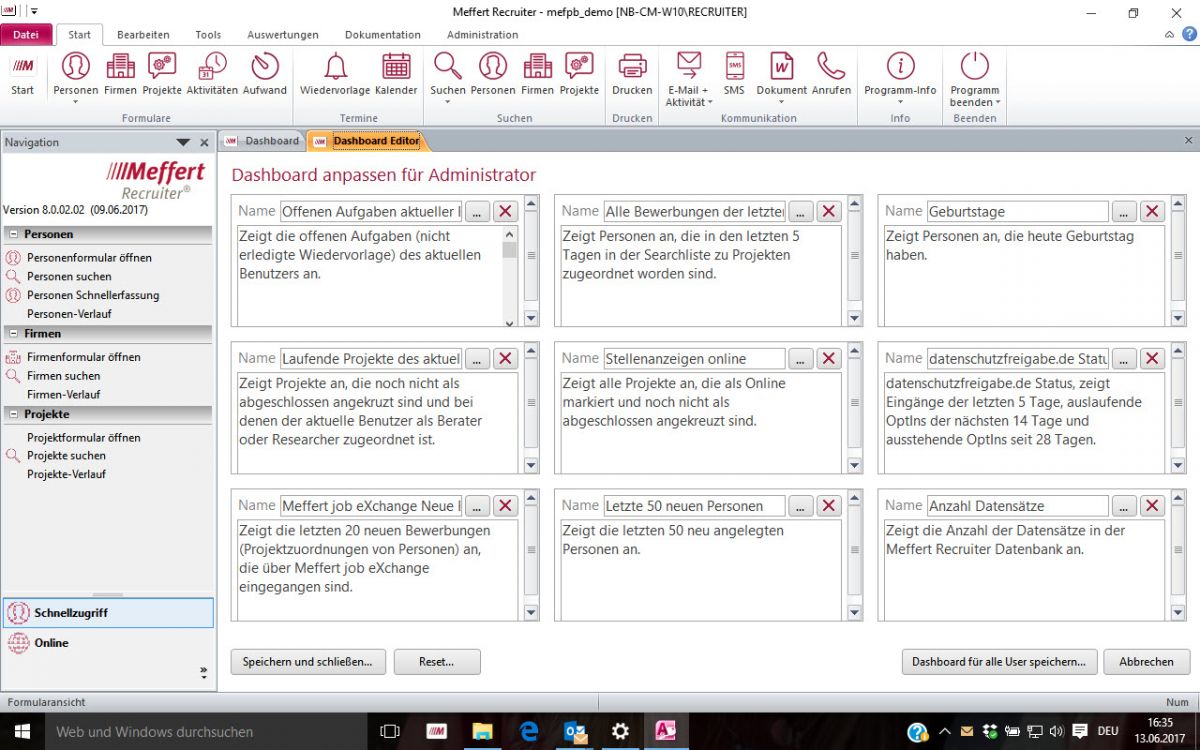The width and height of the screenshot is (1200, 750).
Task: Switch to the Bearbeiten ribbon tab
Action: 143,34
